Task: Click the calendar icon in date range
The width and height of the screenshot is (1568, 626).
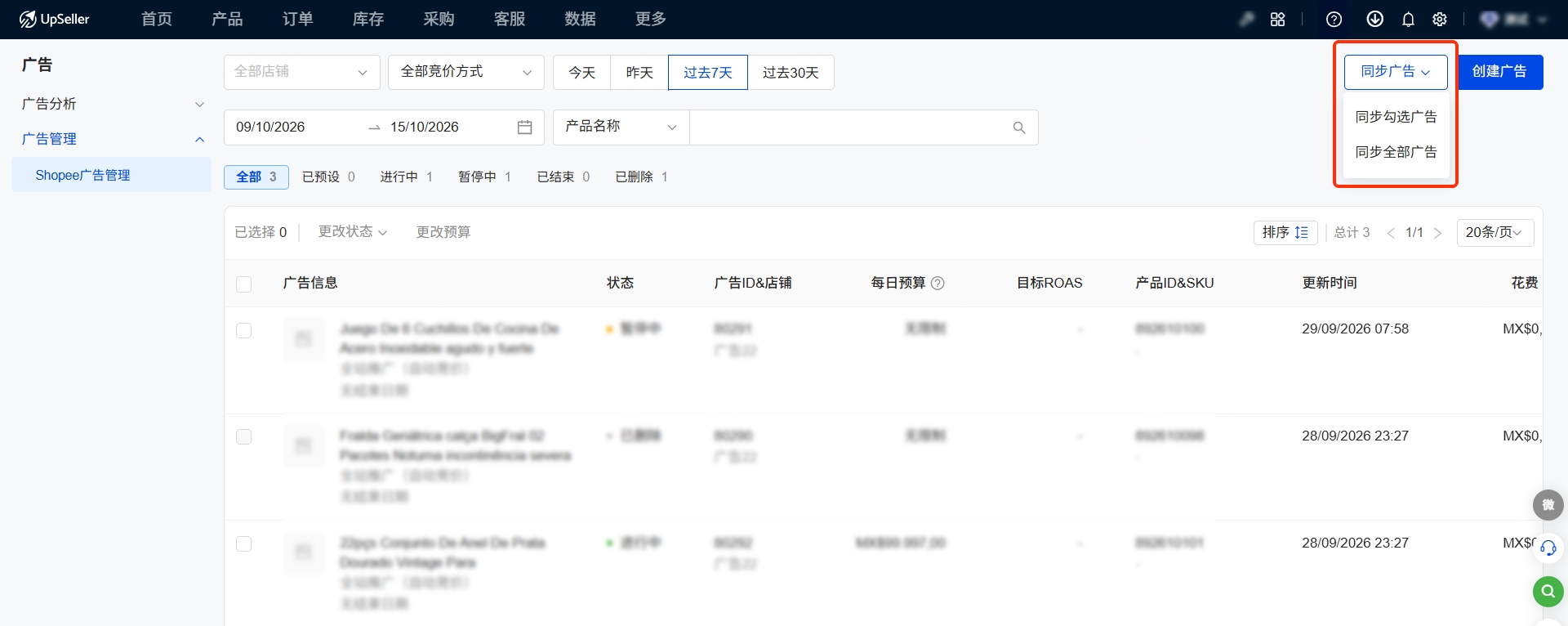Action: [525, 127]
